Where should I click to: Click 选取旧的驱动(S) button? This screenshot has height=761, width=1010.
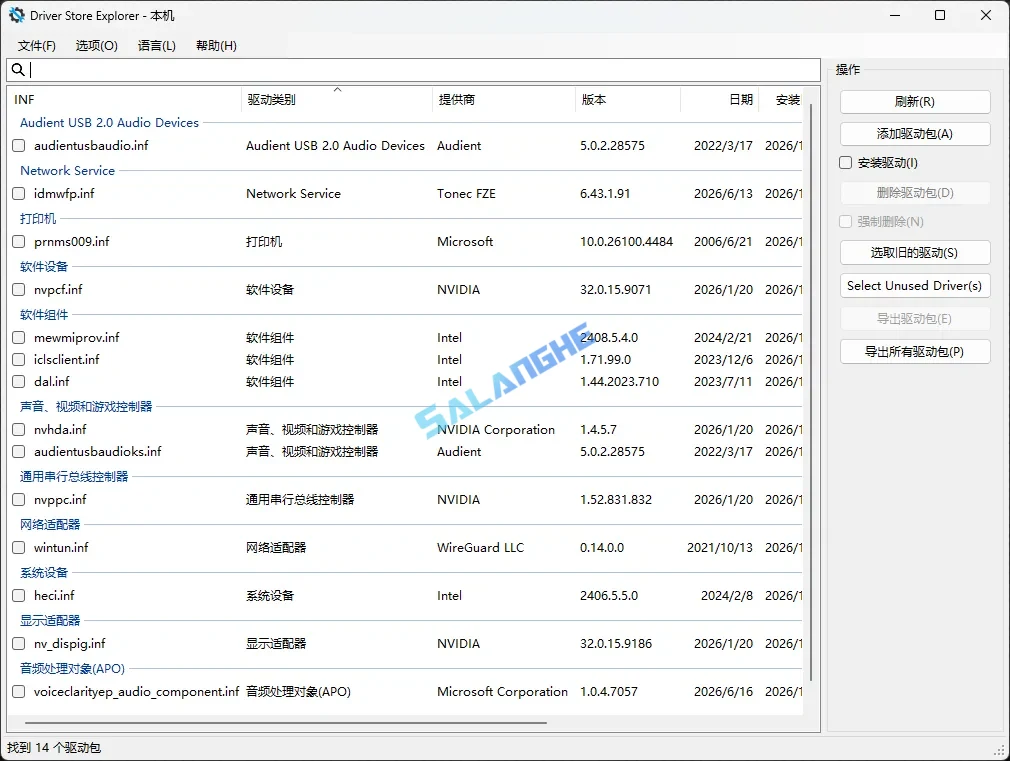coord(915,253)
